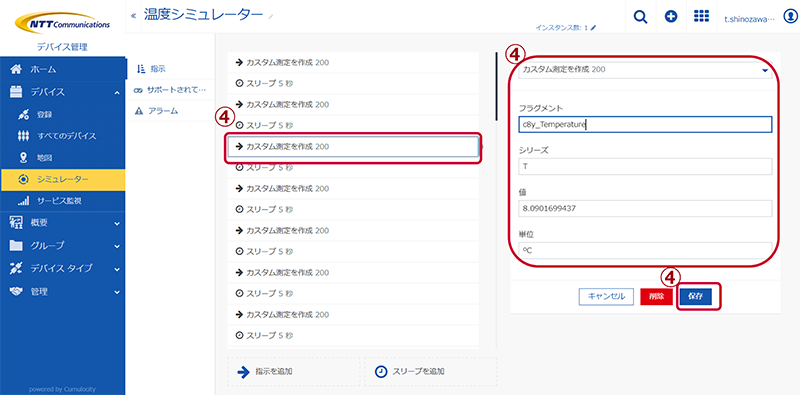This screenshot has width=800, height=395.
Task: Open the search magnifier icon
Action: pos(640,16)
